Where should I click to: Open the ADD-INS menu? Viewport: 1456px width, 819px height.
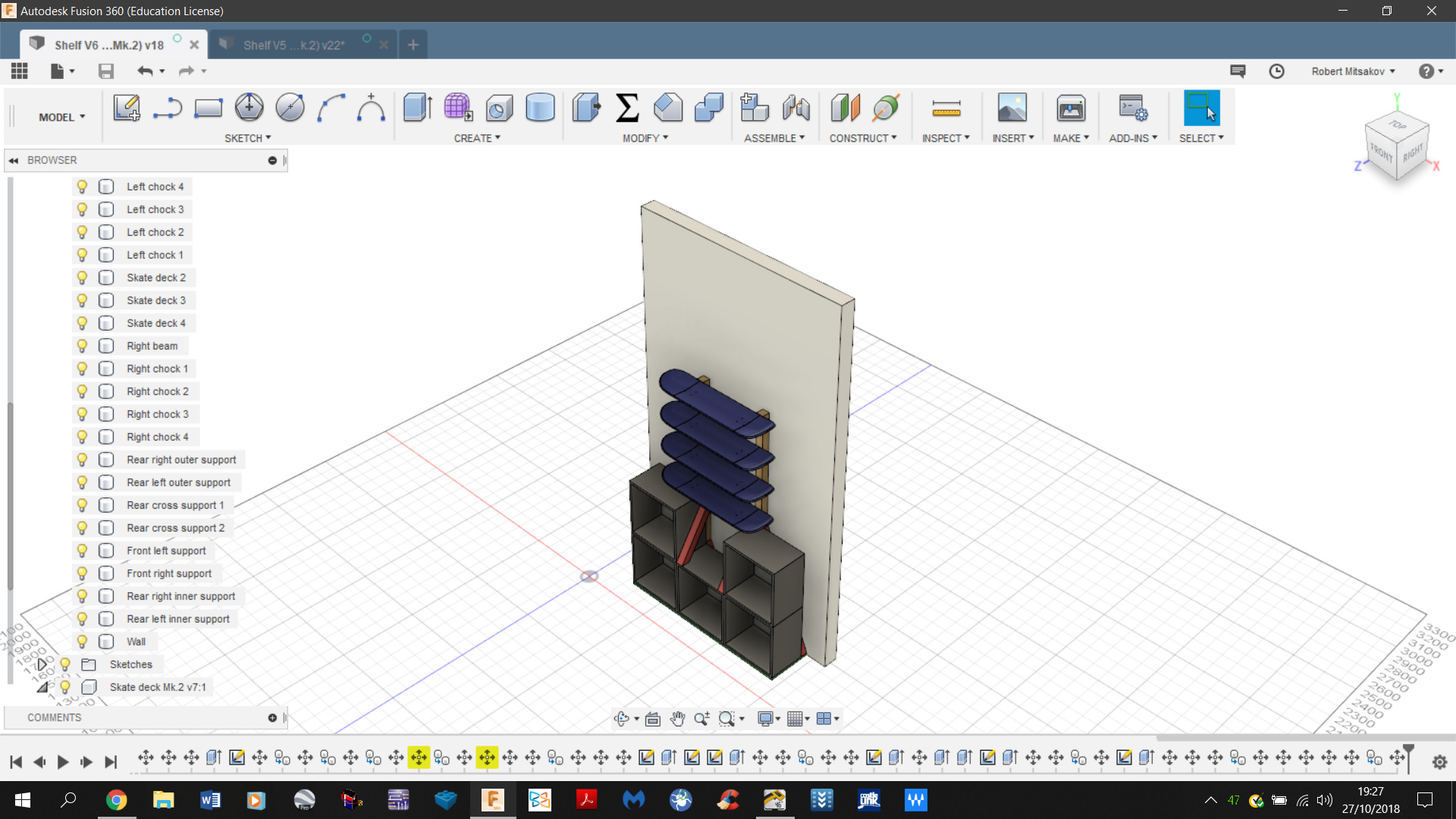pos(1133,138)
